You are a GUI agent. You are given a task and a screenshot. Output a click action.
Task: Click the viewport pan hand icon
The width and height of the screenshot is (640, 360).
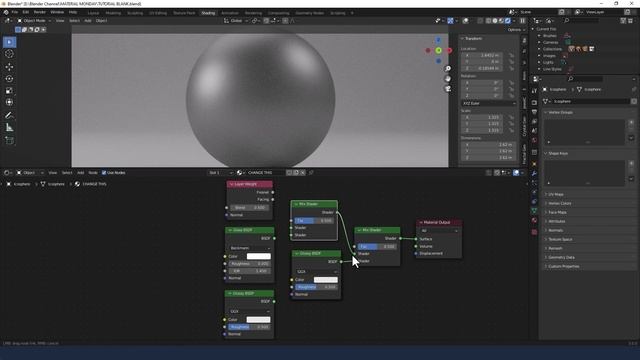[x=448, y=78]
